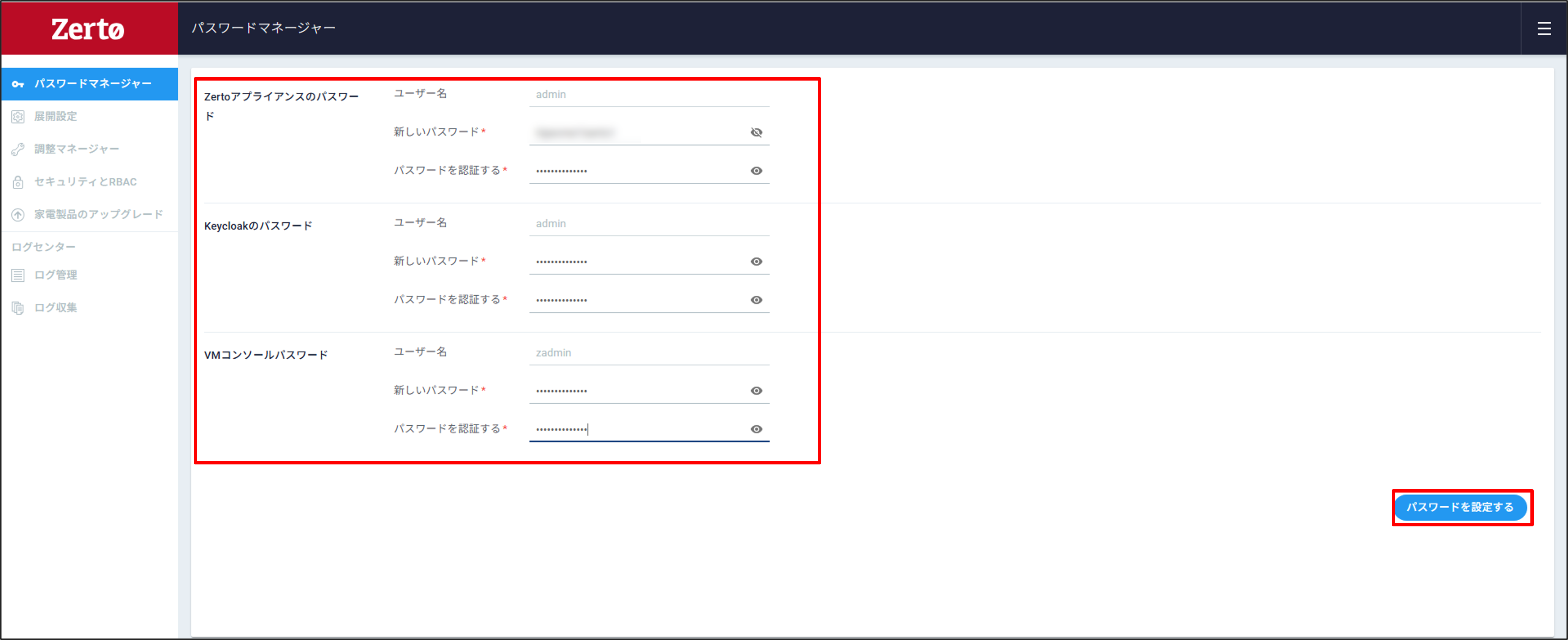Click the key icon beside パスワードマネージャー
The width and height of the screenshot is (1568, 640).
(x=18, y=84)
